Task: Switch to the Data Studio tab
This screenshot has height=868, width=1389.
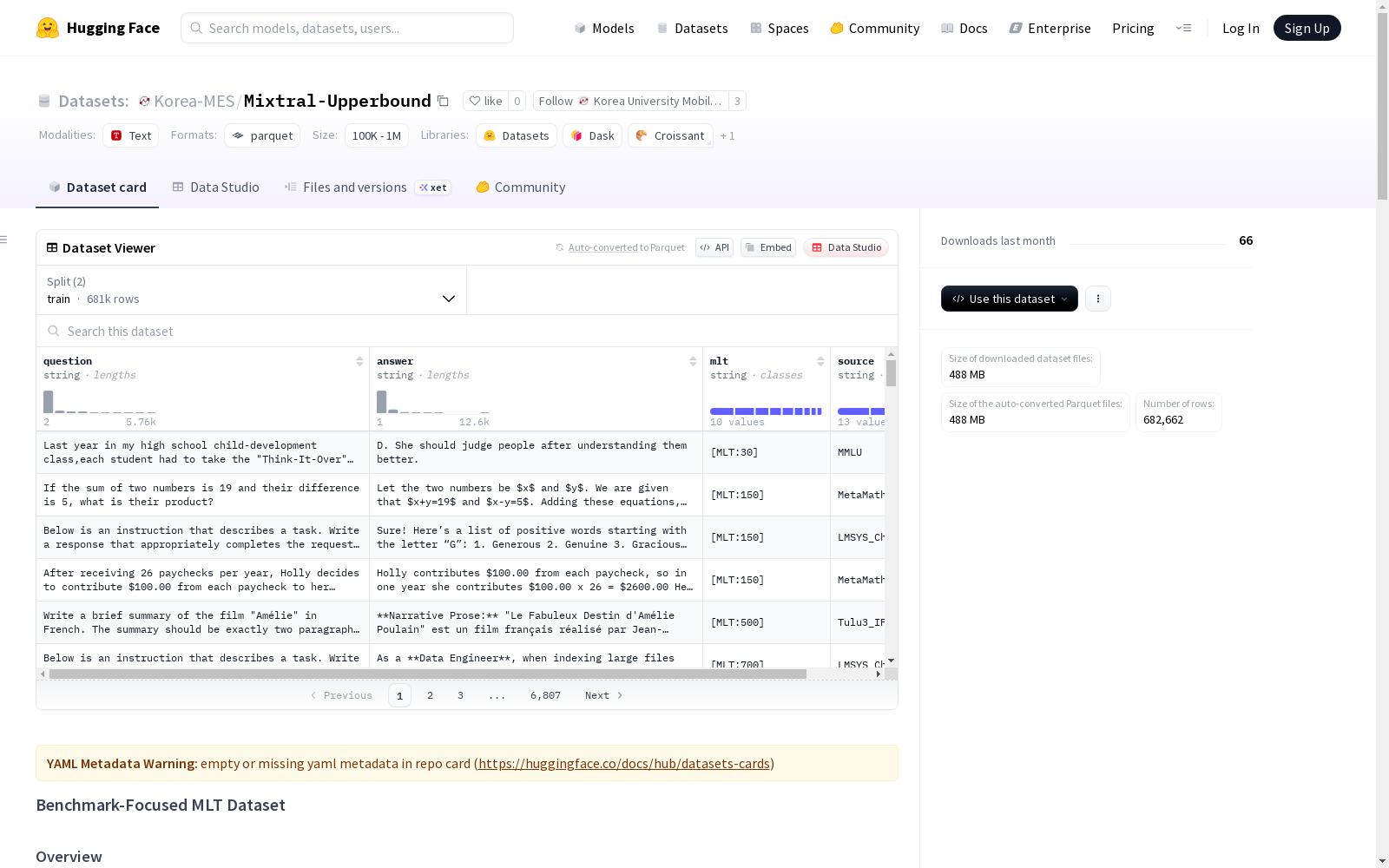Action: 215,187
